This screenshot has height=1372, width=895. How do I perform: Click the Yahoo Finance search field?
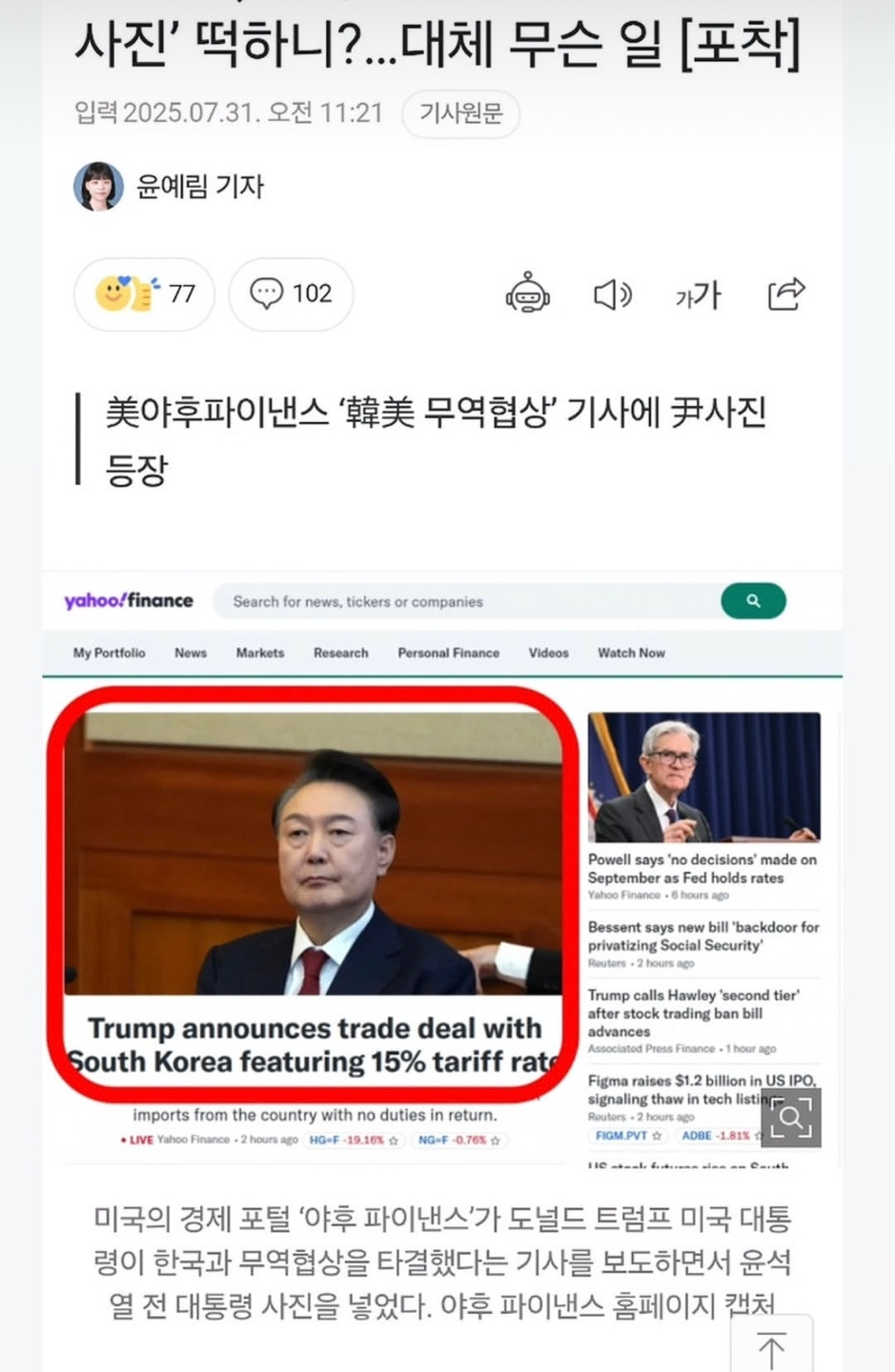[x=467, y=601]
